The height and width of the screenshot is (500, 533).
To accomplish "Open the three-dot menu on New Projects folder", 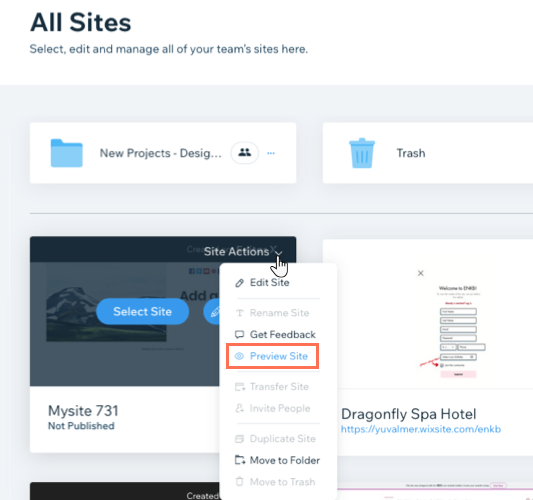I will point(271,153).
